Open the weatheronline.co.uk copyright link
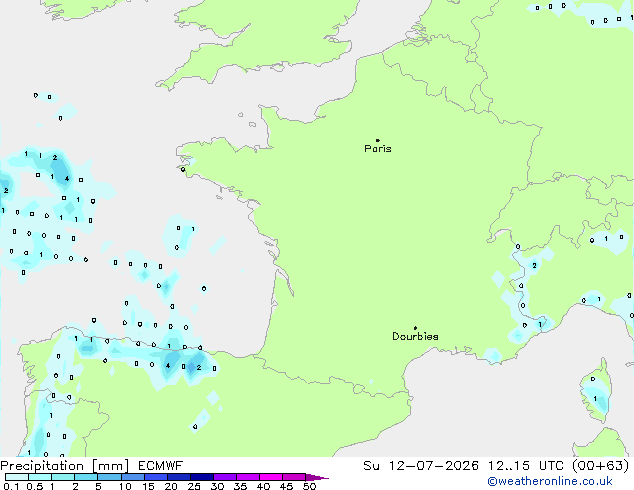 pyautogui.click(x=550, y=481)
